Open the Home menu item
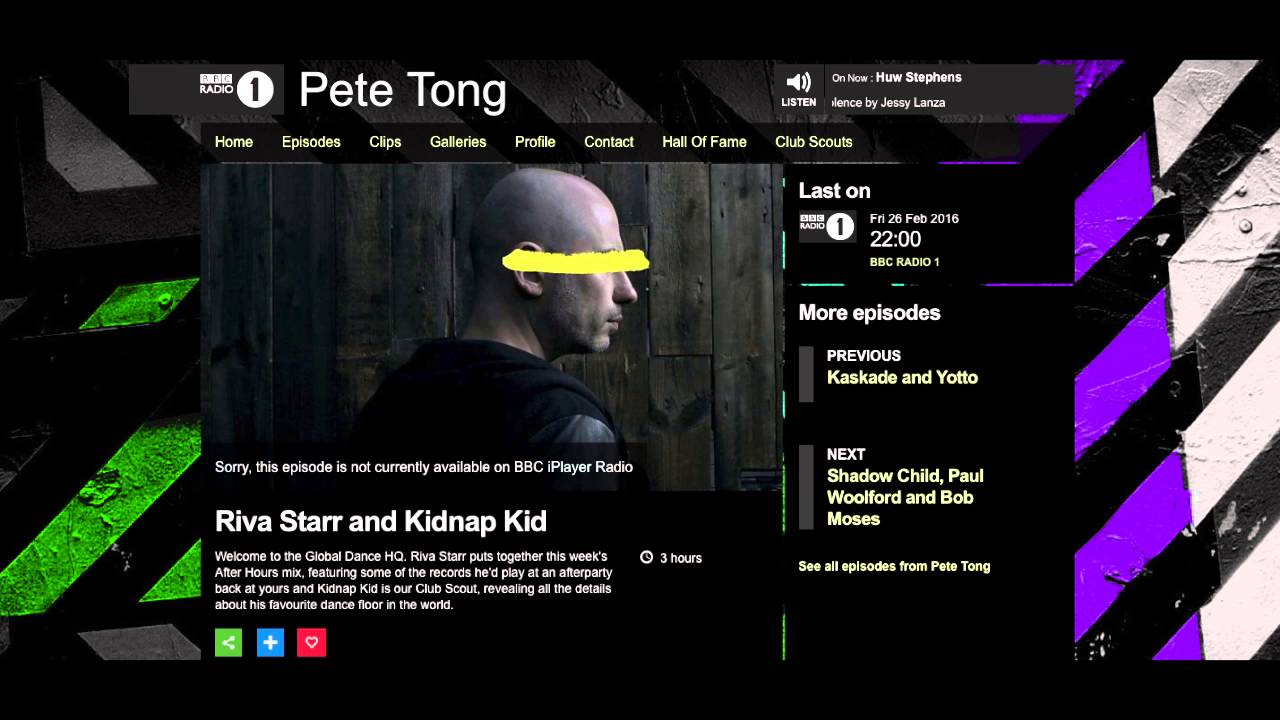 pyautogui.click(x=234, y=142)
